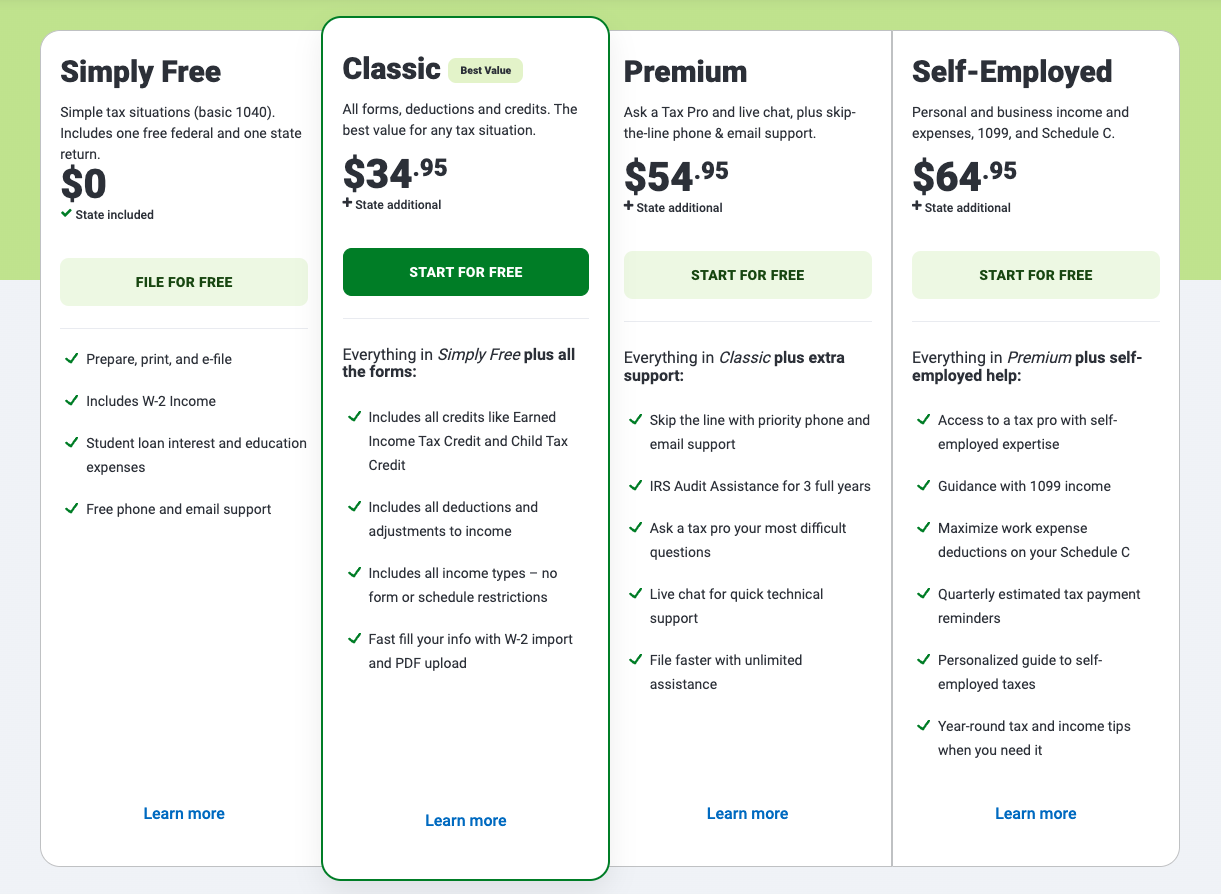This screenshot has height=894, width=1221.
Task: Open Learn more under Premium
Action: 748,813
